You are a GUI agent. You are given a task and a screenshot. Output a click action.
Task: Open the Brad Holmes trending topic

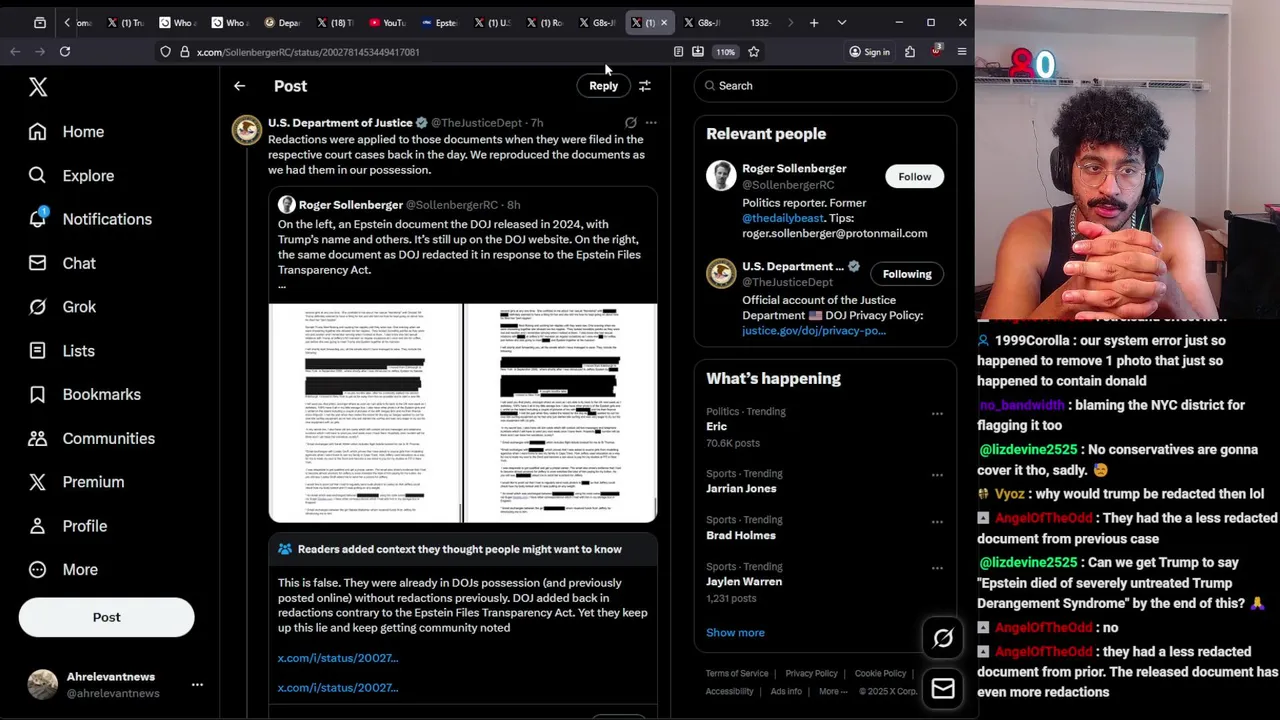(741, 535)
